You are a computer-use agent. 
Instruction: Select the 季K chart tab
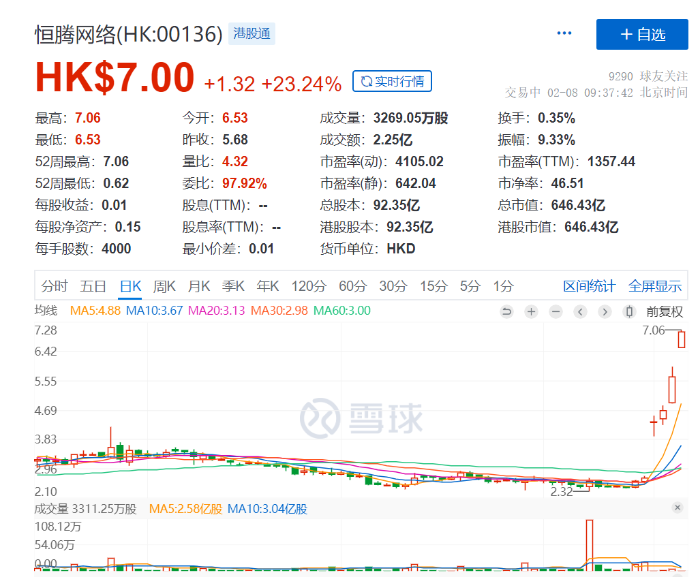pos(233,286)
